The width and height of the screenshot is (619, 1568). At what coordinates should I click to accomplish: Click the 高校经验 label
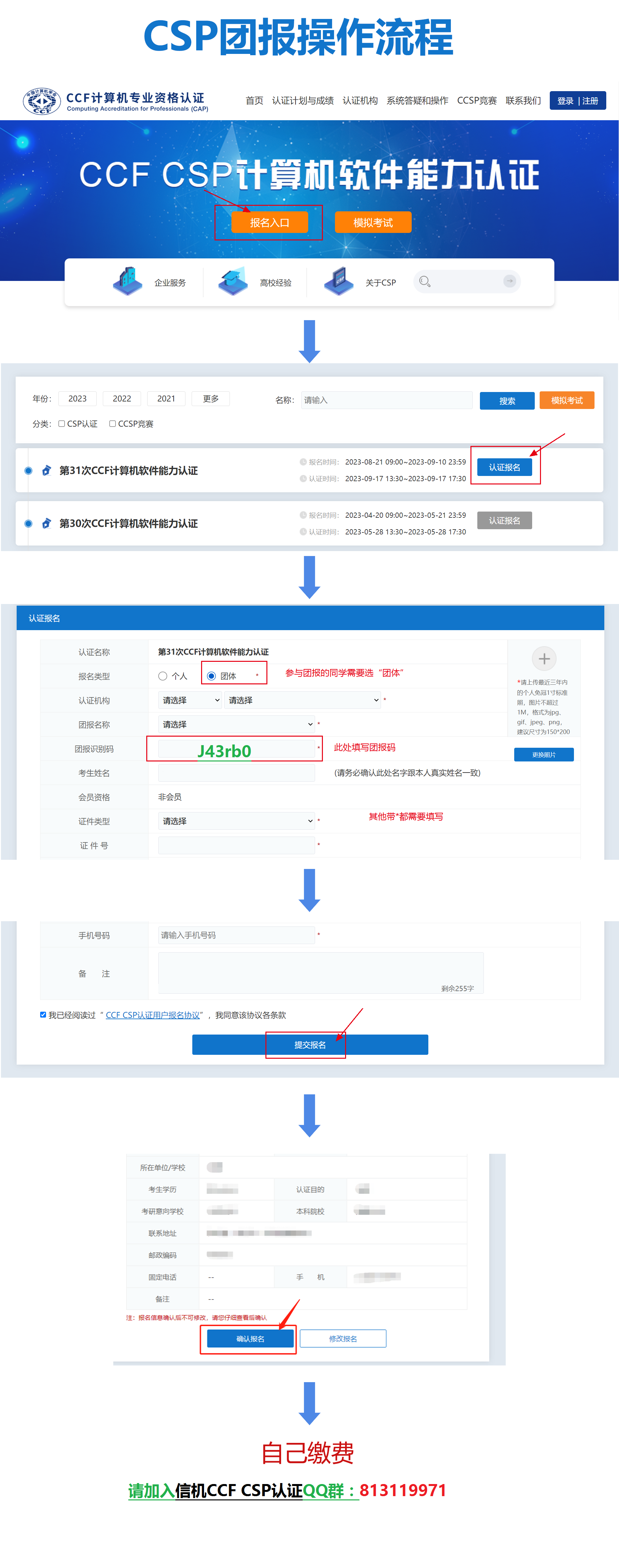(276, 283)
